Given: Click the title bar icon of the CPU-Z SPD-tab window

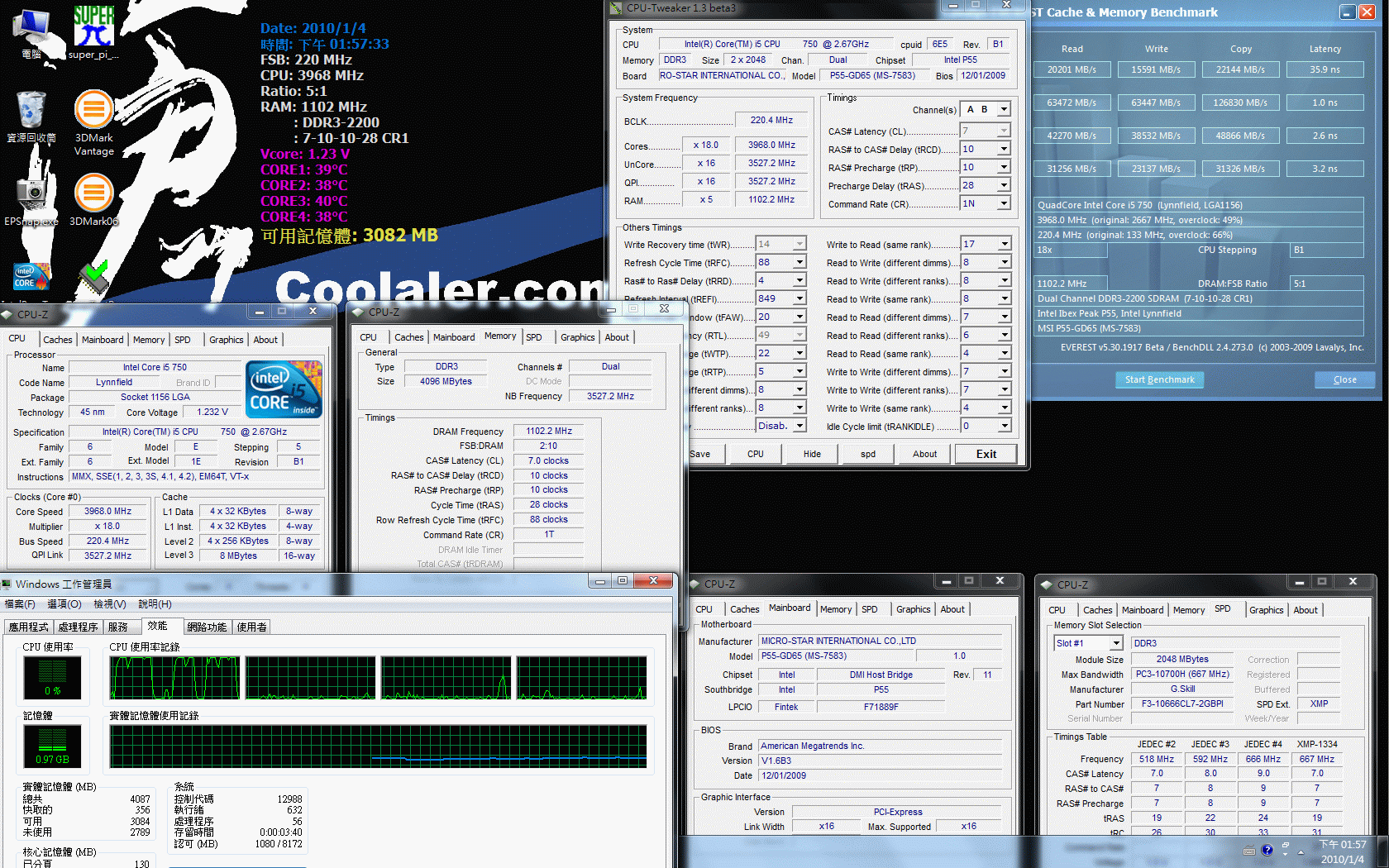Looking at the screenshot, I should click(1048, 584).
